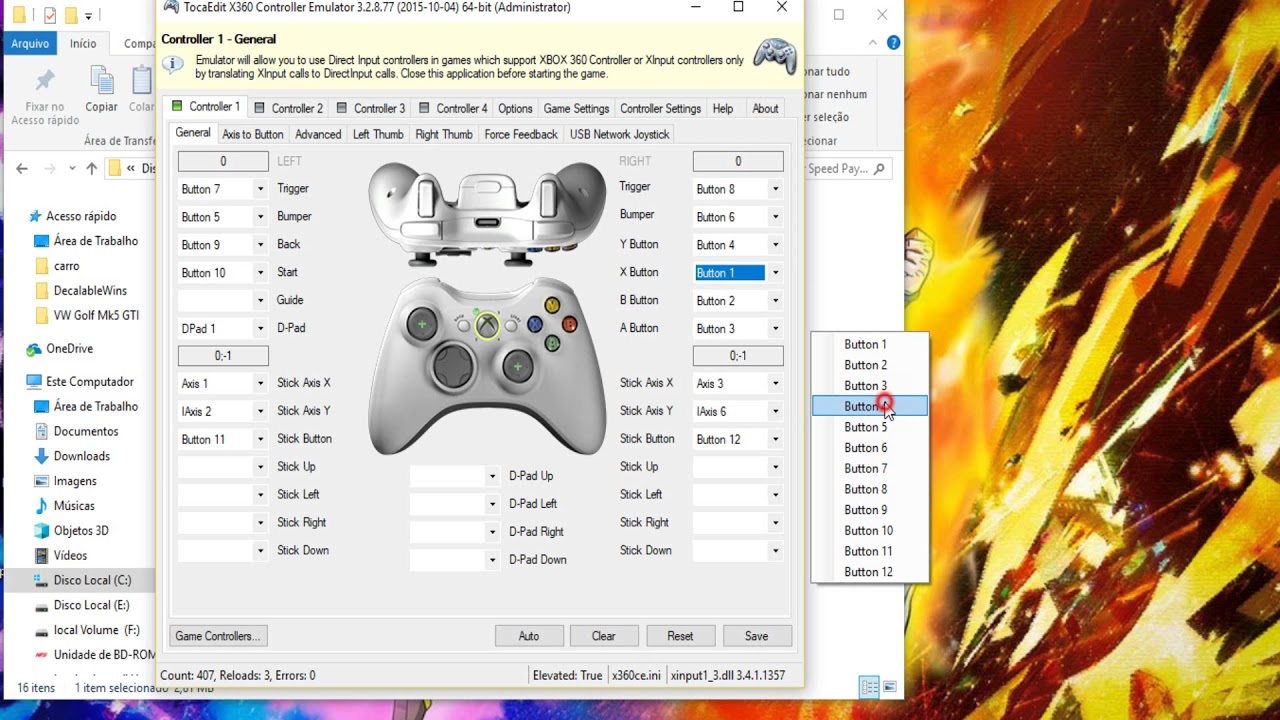The width and height of the screenshot is (1280, 720).
Task: Choose Button 4 in the popup list
Action: click(869, 406)
